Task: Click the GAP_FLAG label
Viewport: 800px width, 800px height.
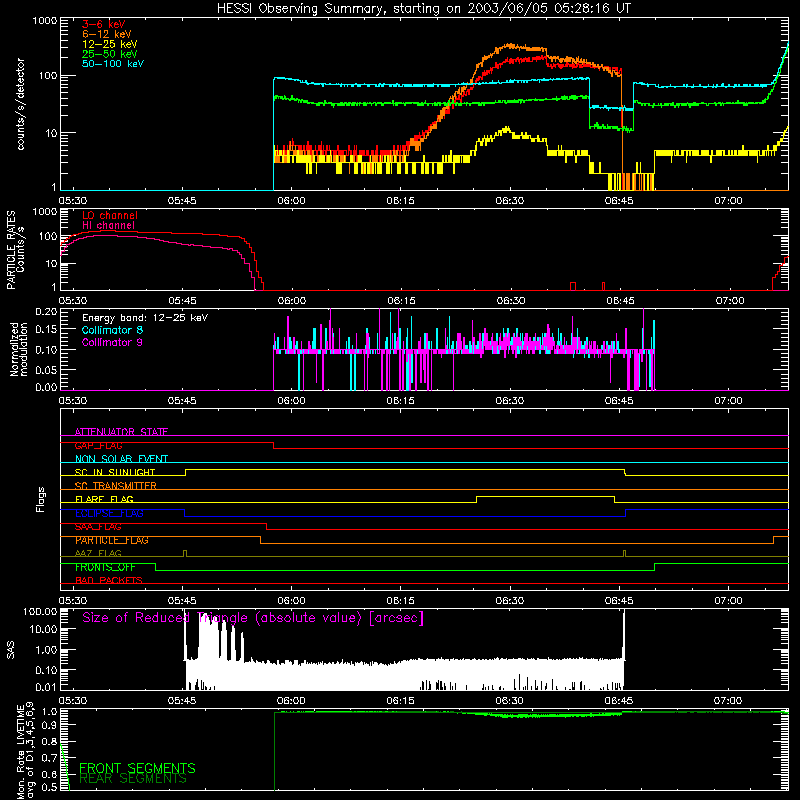Action: 98,445
